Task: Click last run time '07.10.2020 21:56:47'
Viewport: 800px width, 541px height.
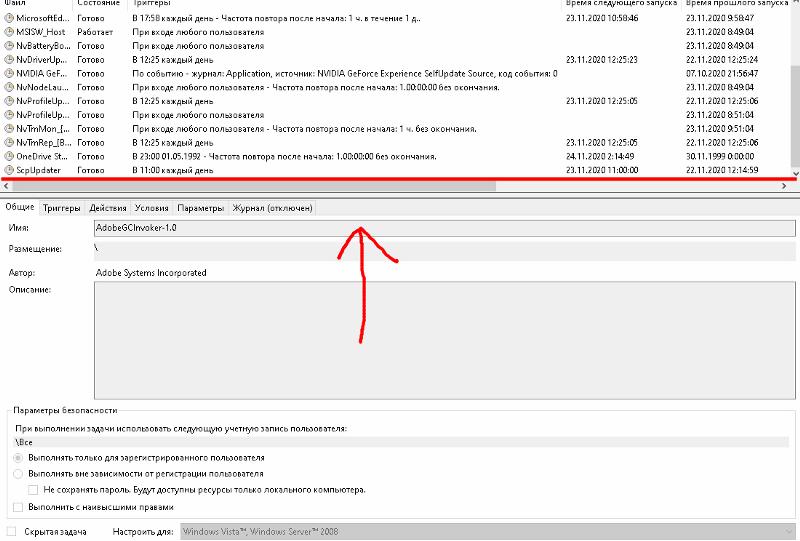Action: 722,73
